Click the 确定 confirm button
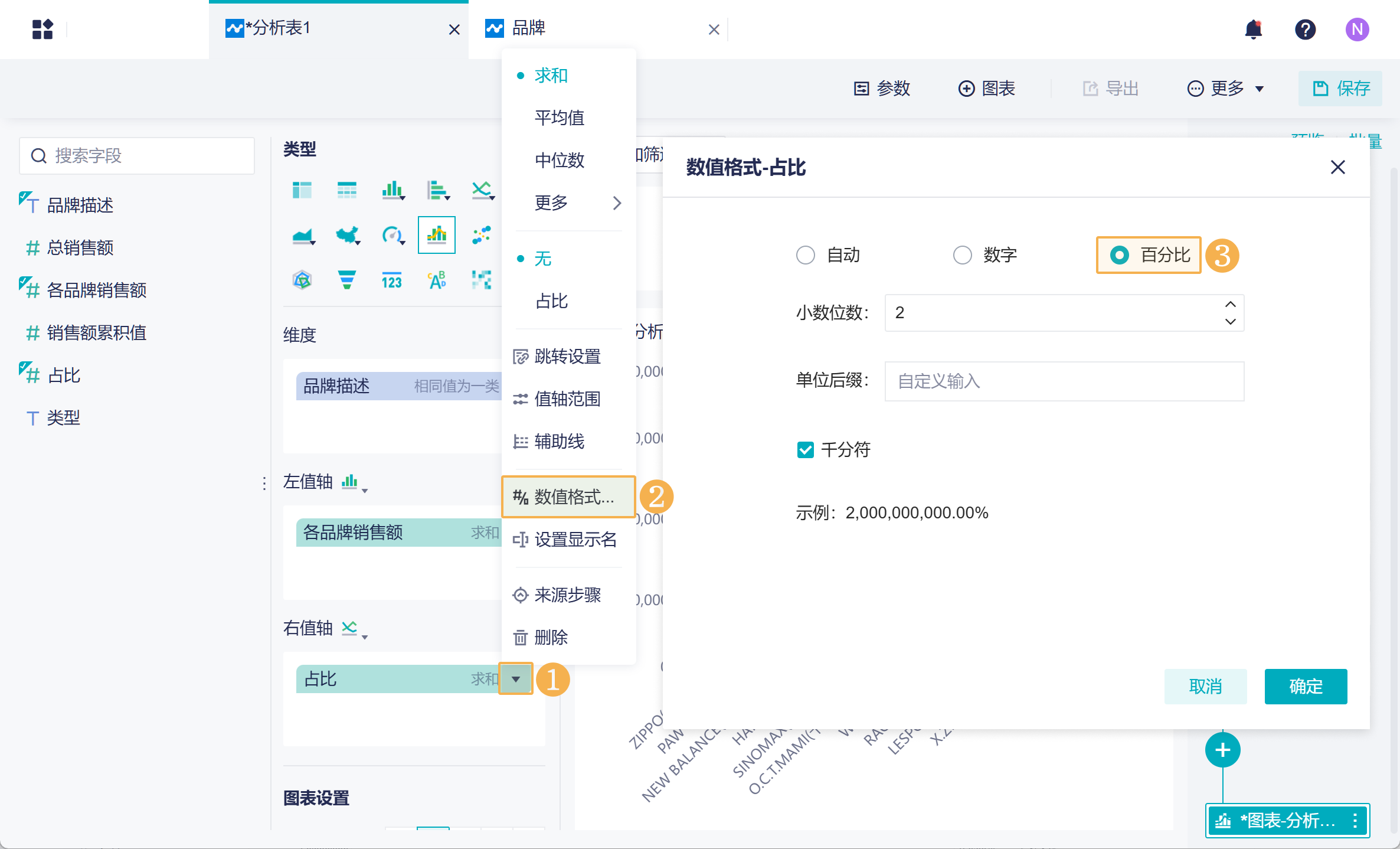 pyautogui.click(x=1306, y=686)
